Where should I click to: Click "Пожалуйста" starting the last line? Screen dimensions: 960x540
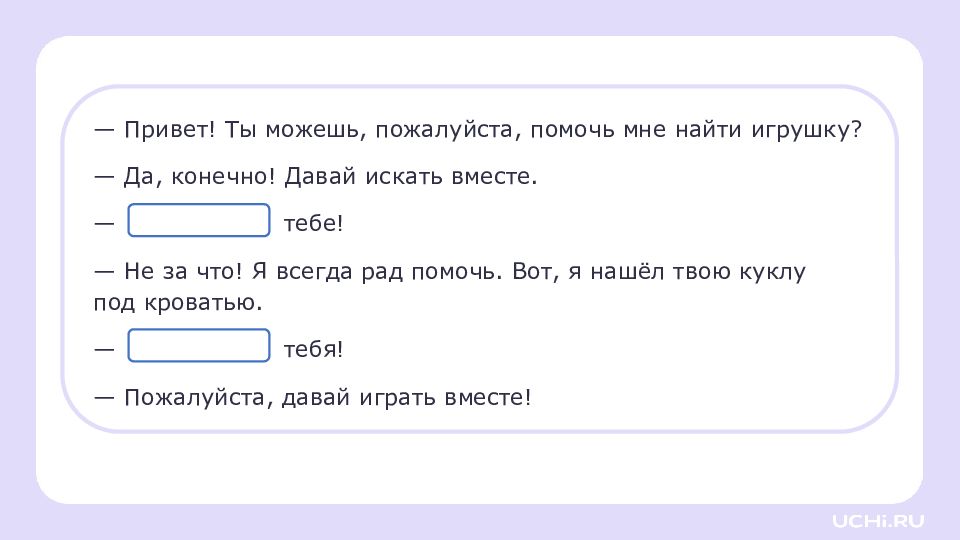pos(194,398)
